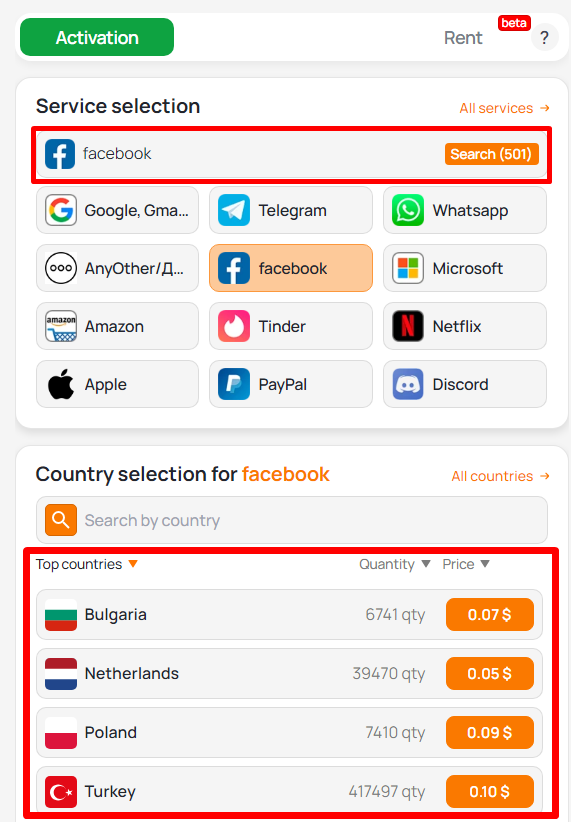571x822 pixels.
Task: Pick the PayPal service icon
Action: pyautogui.click(x=234, y=384)
